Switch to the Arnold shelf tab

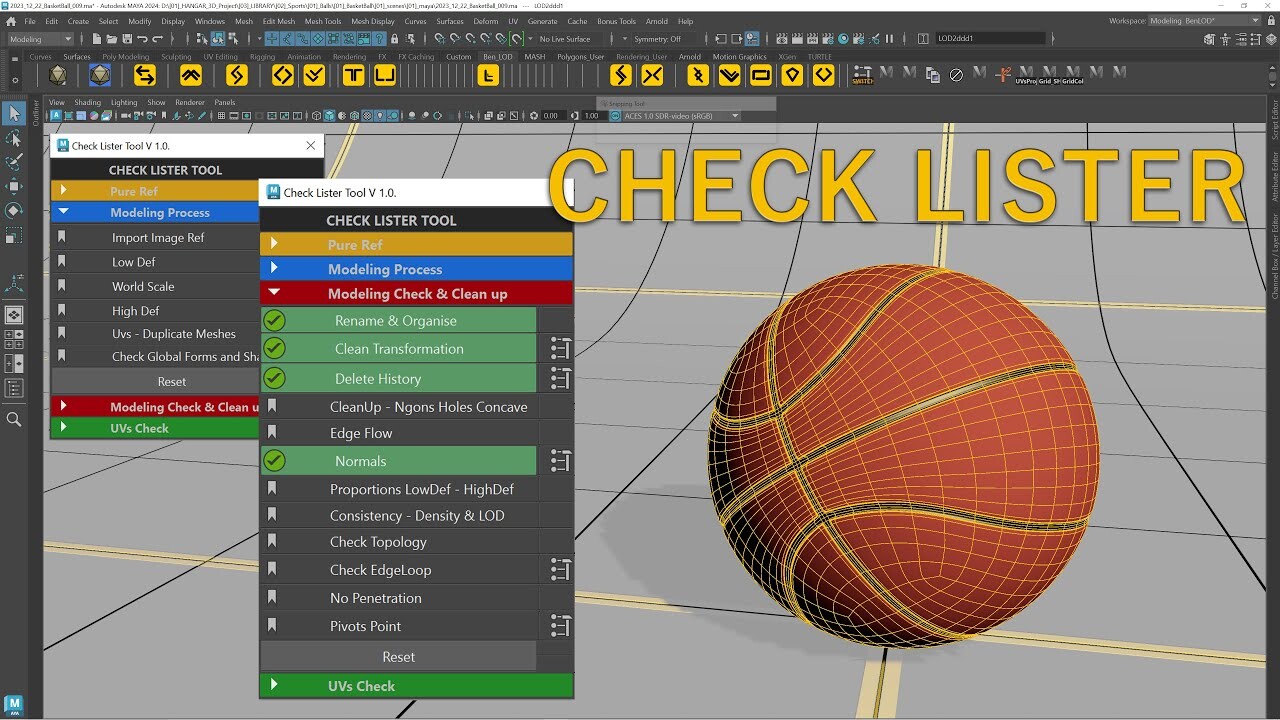(x=690, y=57)
